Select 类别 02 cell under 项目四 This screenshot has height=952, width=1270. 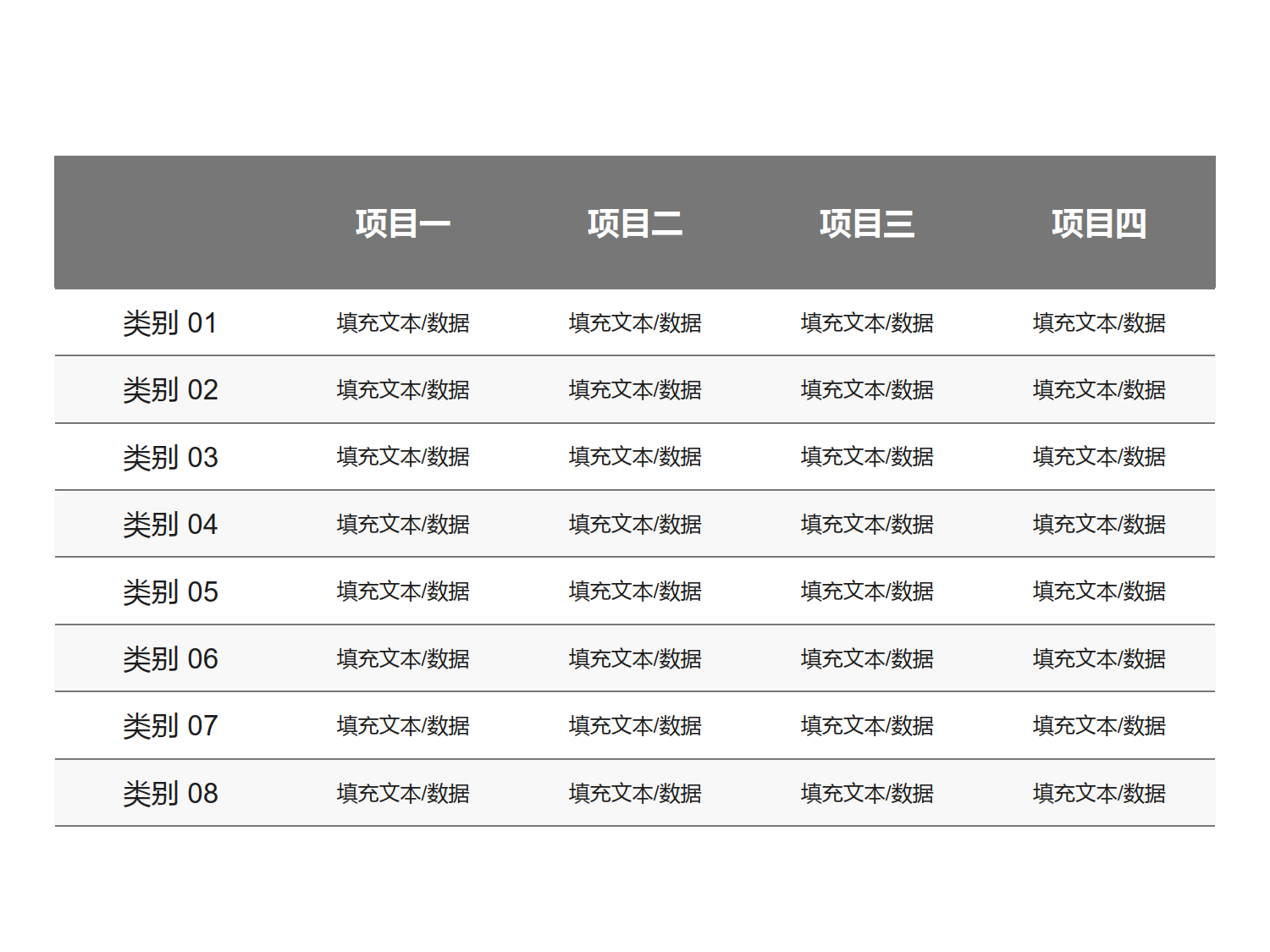click(x=1099, y=389)
